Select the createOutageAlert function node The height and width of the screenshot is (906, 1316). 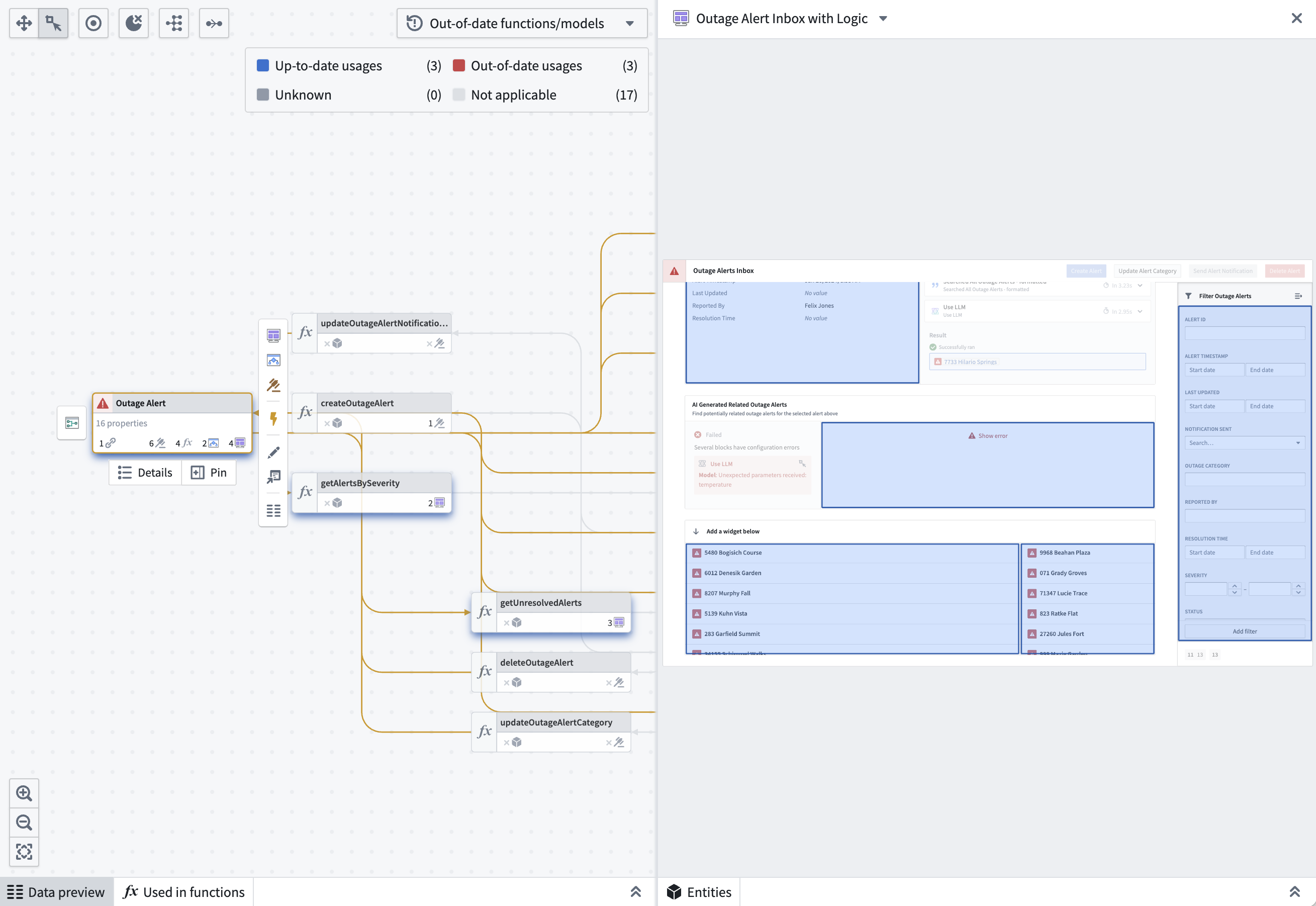pyautogui.click(x=371, y=413)
